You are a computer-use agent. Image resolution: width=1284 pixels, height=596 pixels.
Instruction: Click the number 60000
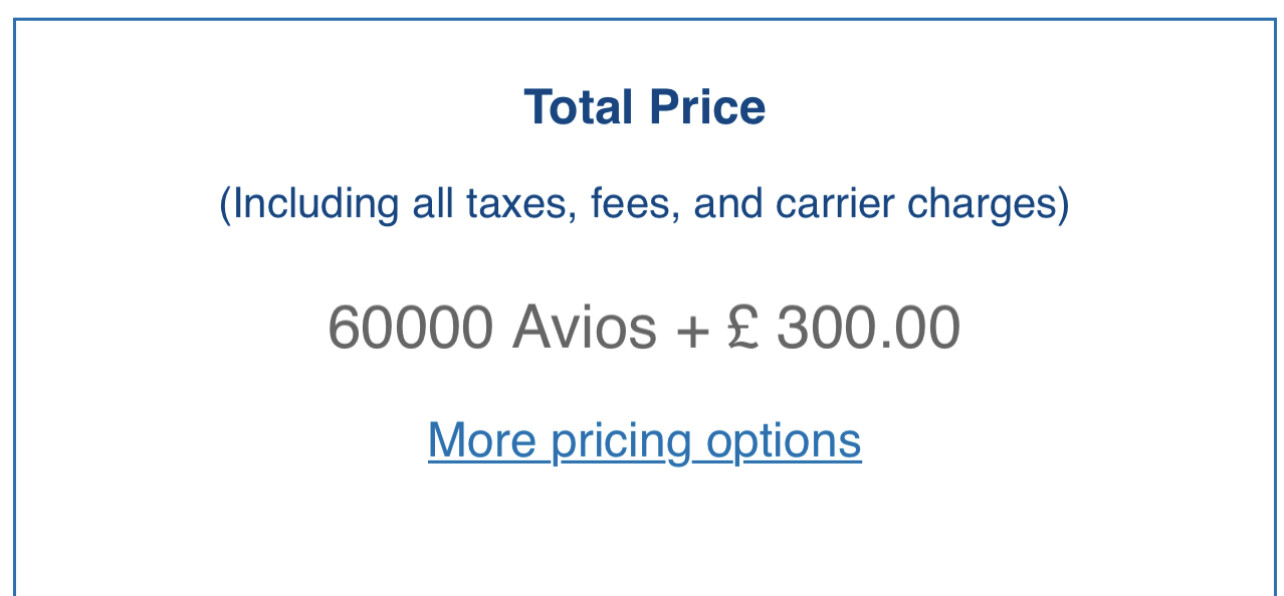(x=410, y=327)
